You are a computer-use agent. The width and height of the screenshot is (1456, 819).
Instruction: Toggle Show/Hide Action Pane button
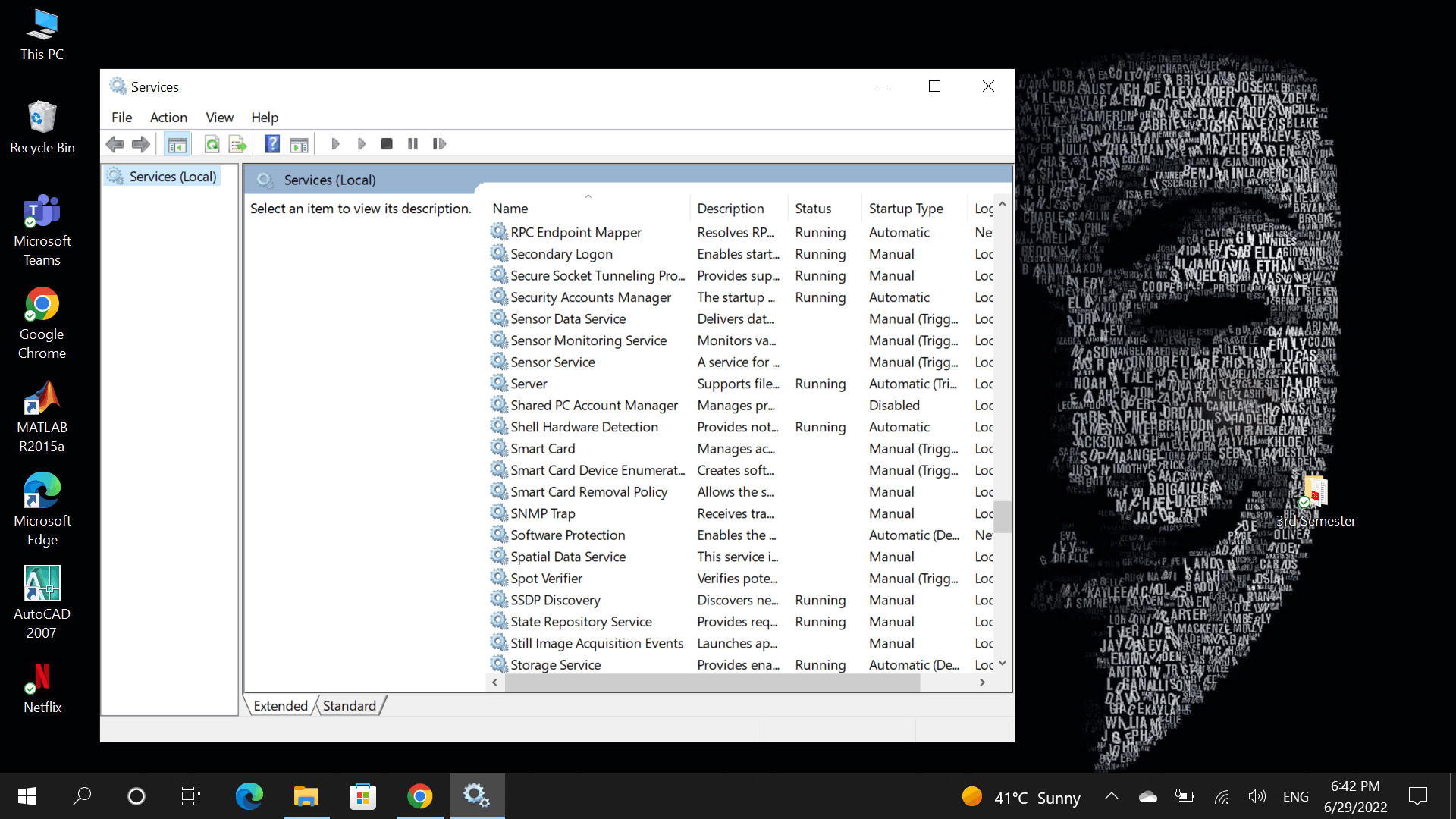[x=300, y=144]
